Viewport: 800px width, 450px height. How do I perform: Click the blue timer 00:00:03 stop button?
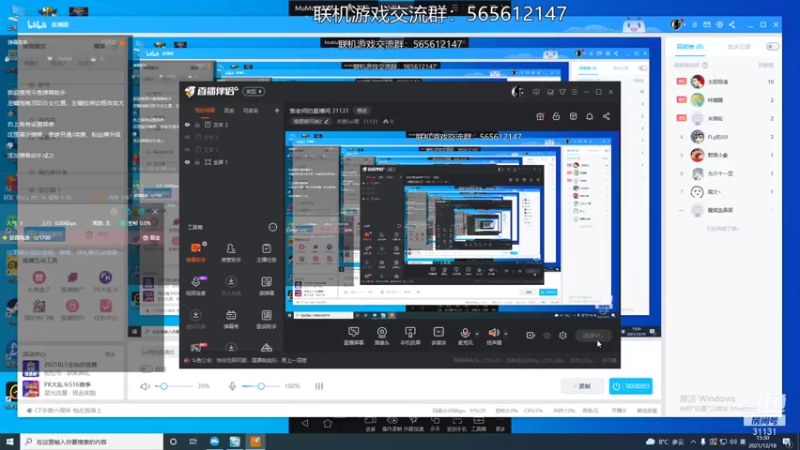point(631,386)
